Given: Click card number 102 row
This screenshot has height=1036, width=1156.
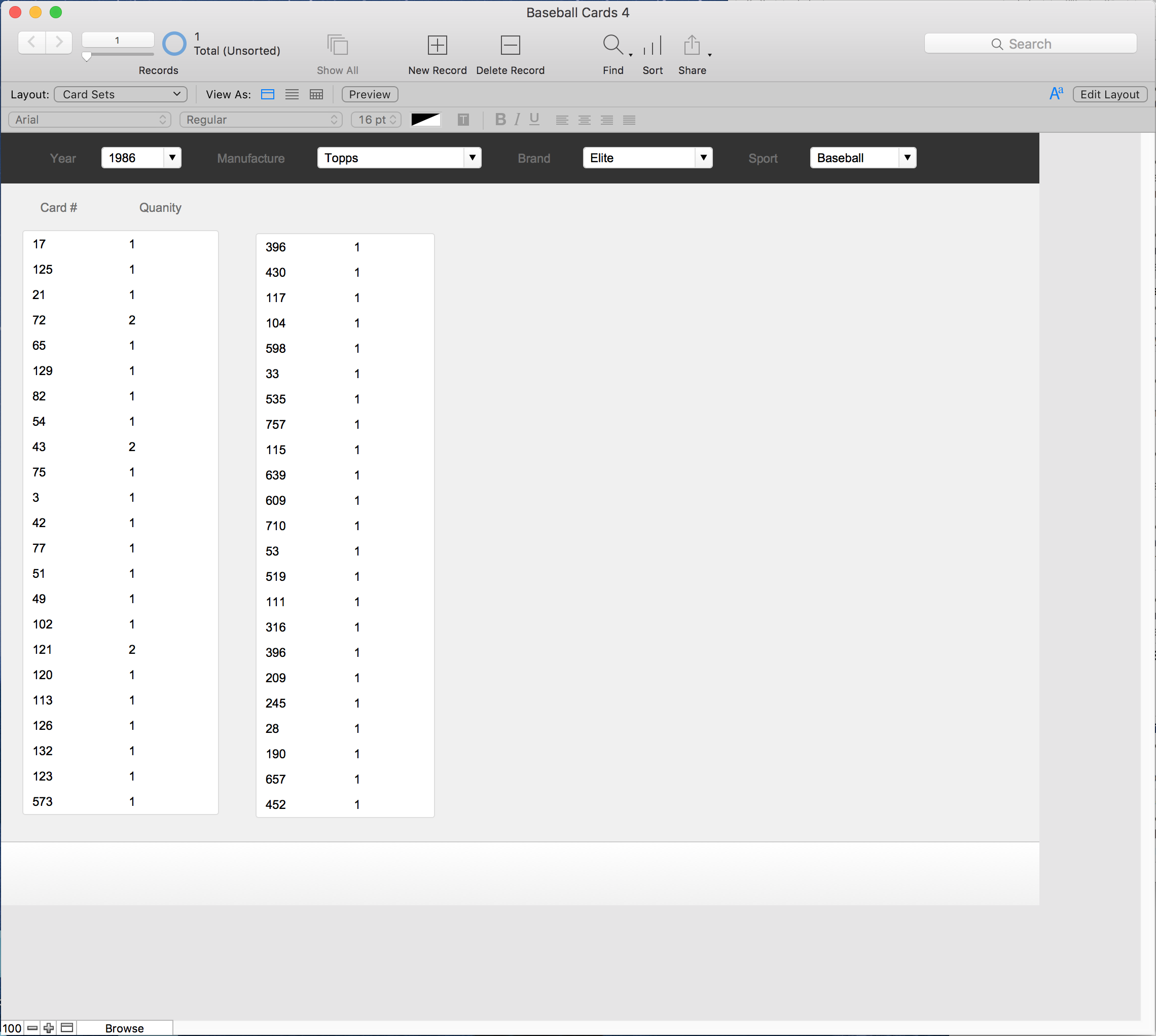Looking at the screenshot, I should pos(121,624).
